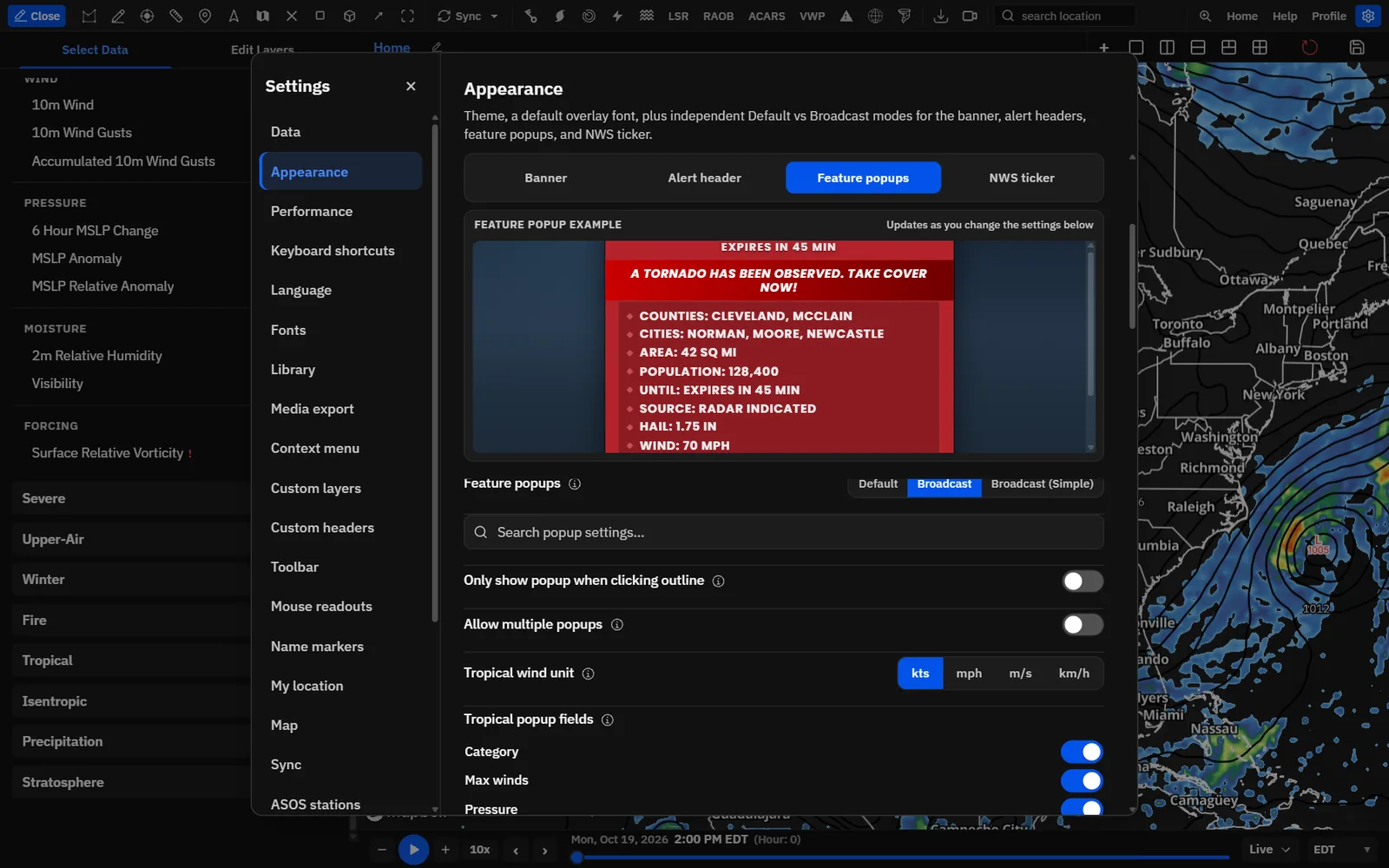Click the download icon in toolbar

pyautogui.click(x=940, y=16)
